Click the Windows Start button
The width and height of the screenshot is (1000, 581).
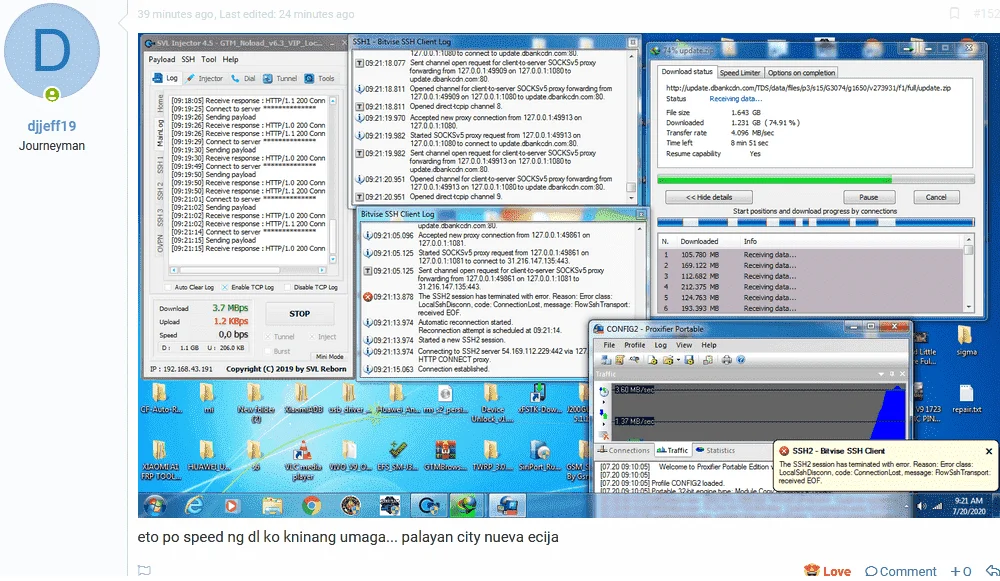[x=154, y=505]
